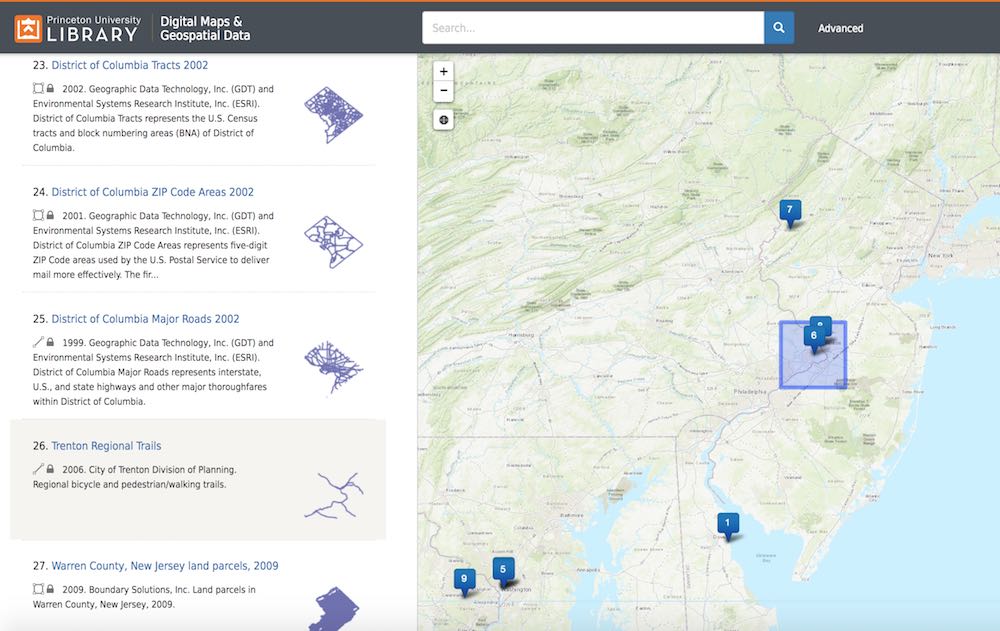The height and width of the screenshot is (631, 1000).
Task: Go to Digital Maps & Geospatial Data home
Action: pos(205,28)
